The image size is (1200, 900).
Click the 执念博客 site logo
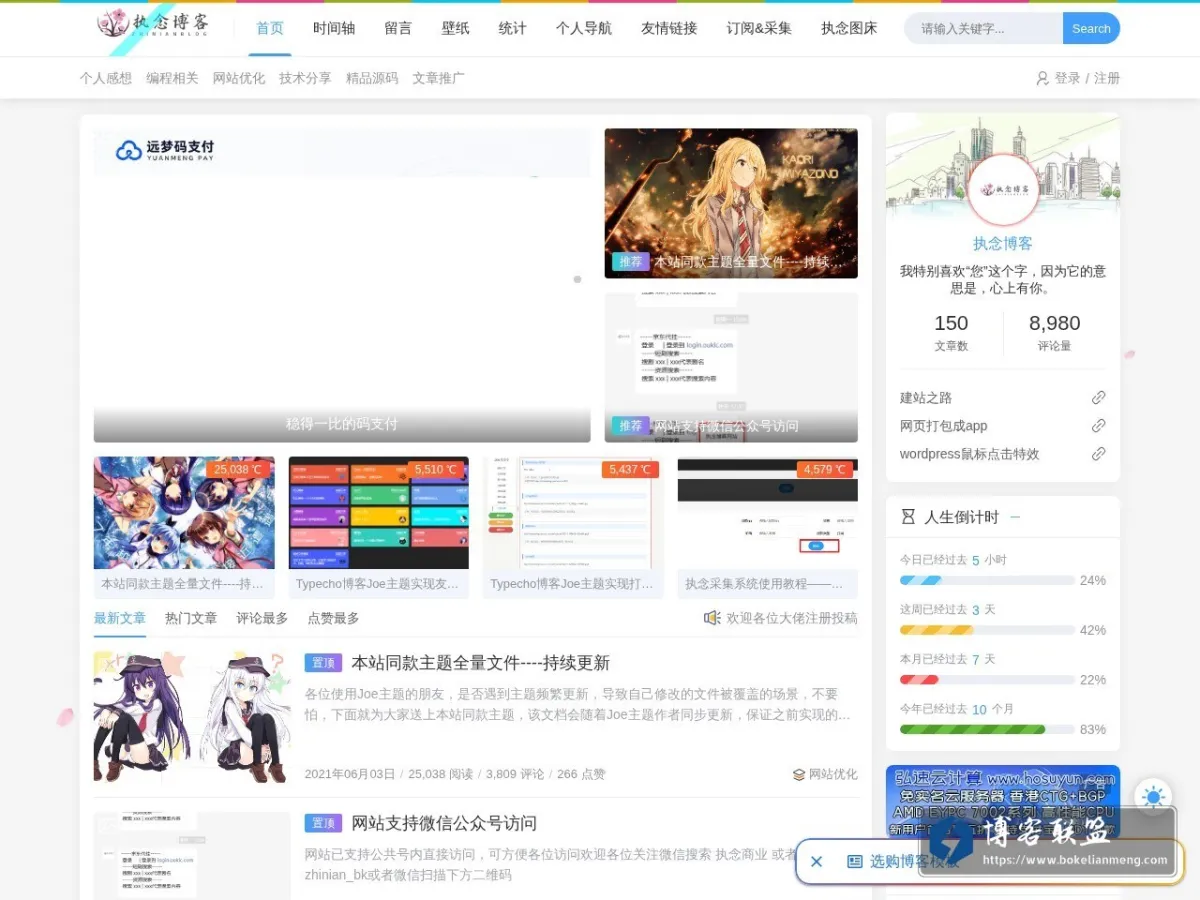click(153, 24)
